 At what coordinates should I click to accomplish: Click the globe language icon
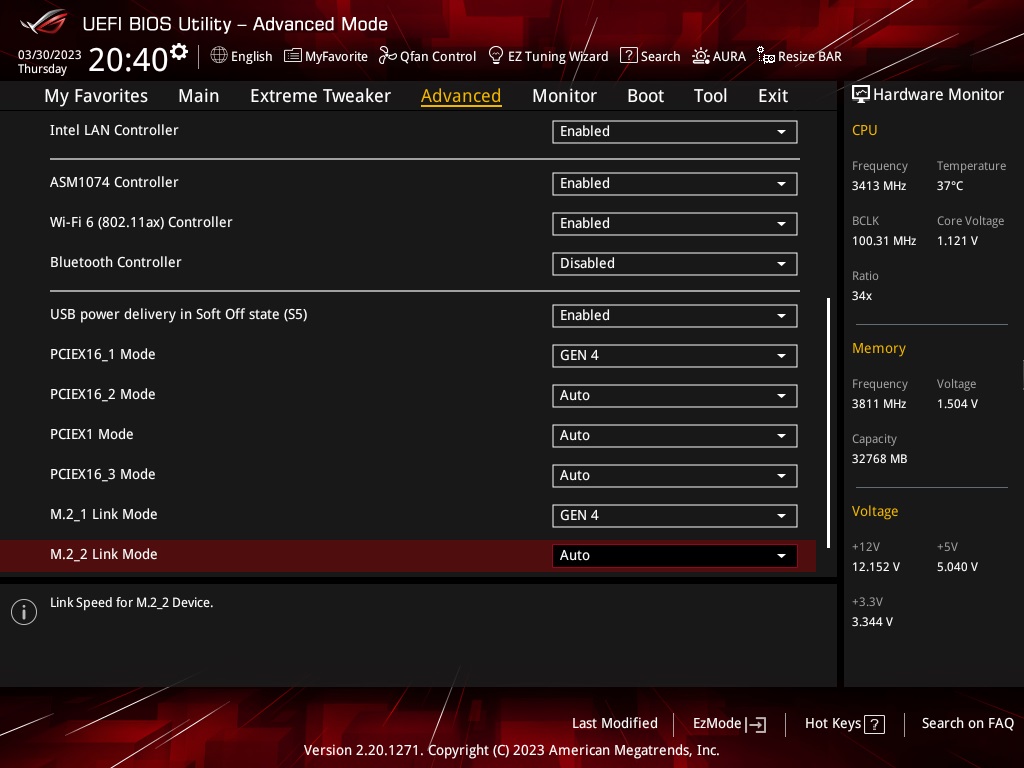pyautogui.click(x=219, y=56)
